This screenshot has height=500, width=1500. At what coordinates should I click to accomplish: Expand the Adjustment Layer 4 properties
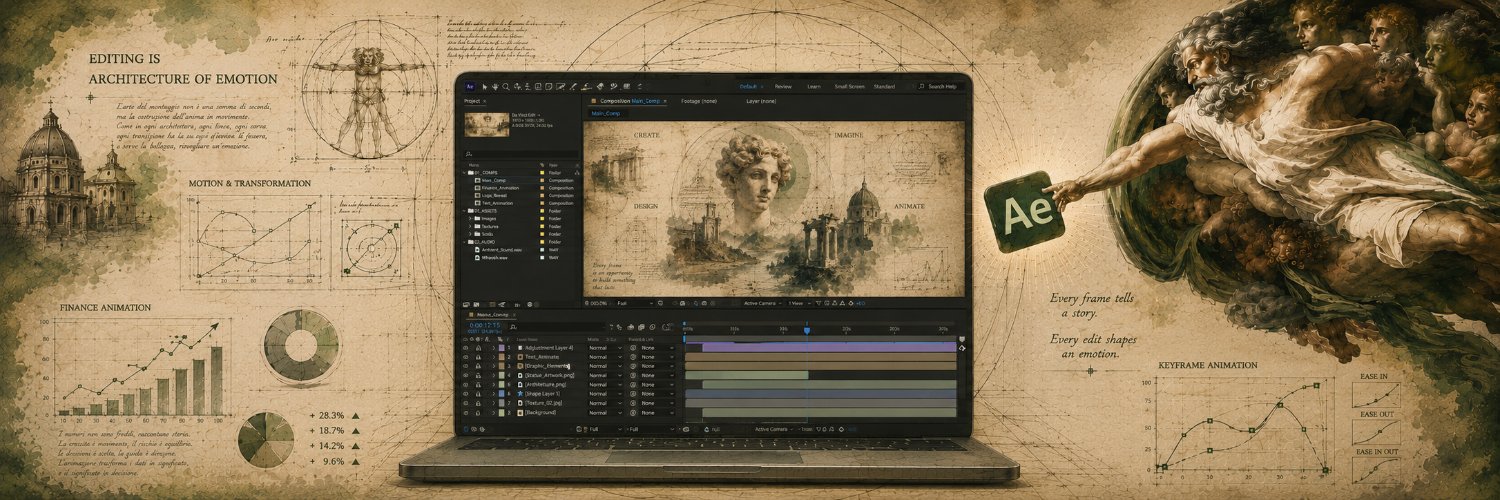[x=494, y=348]
